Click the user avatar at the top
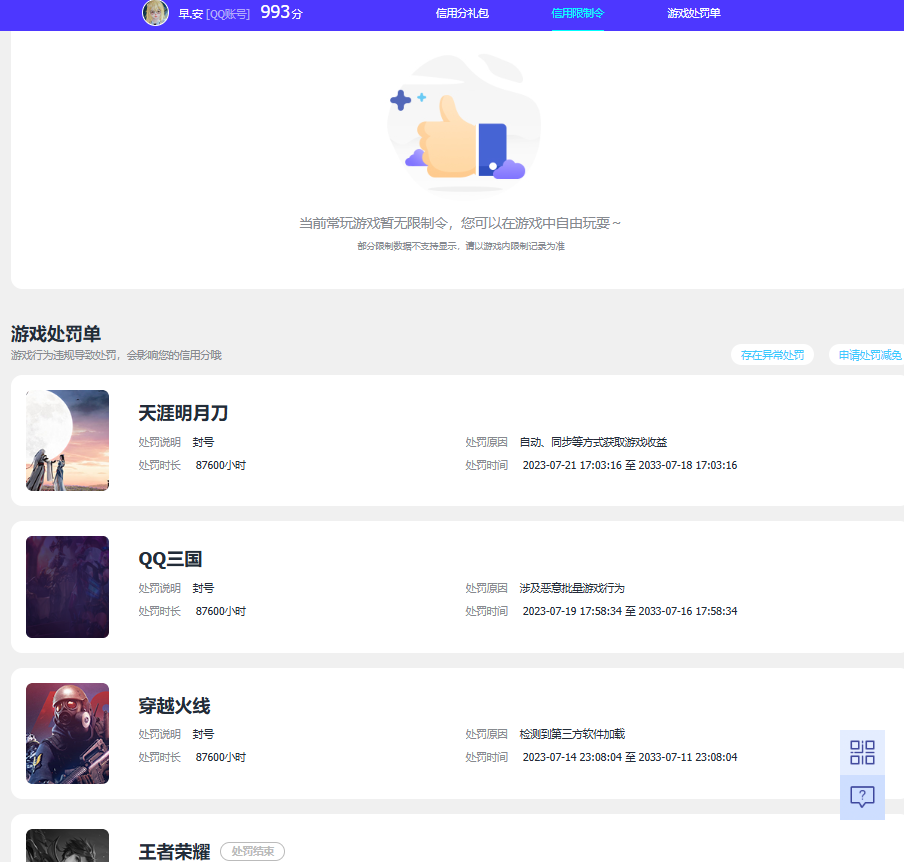Image resolution: width=904 pixels, height=862 pixels. coord(155,15)
